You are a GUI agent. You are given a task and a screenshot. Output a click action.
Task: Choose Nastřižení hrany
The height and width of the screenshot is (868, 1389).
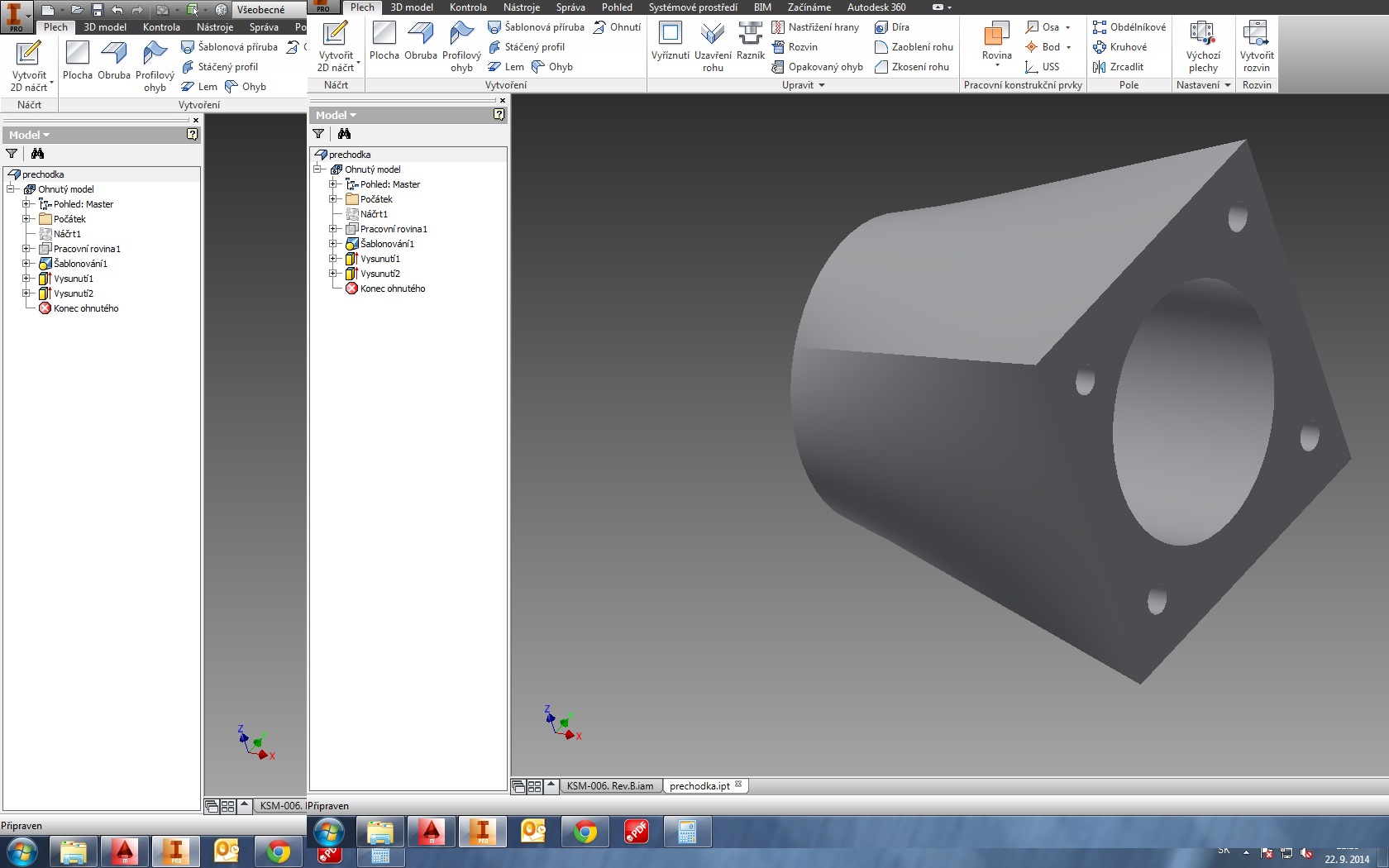(816, 27)
